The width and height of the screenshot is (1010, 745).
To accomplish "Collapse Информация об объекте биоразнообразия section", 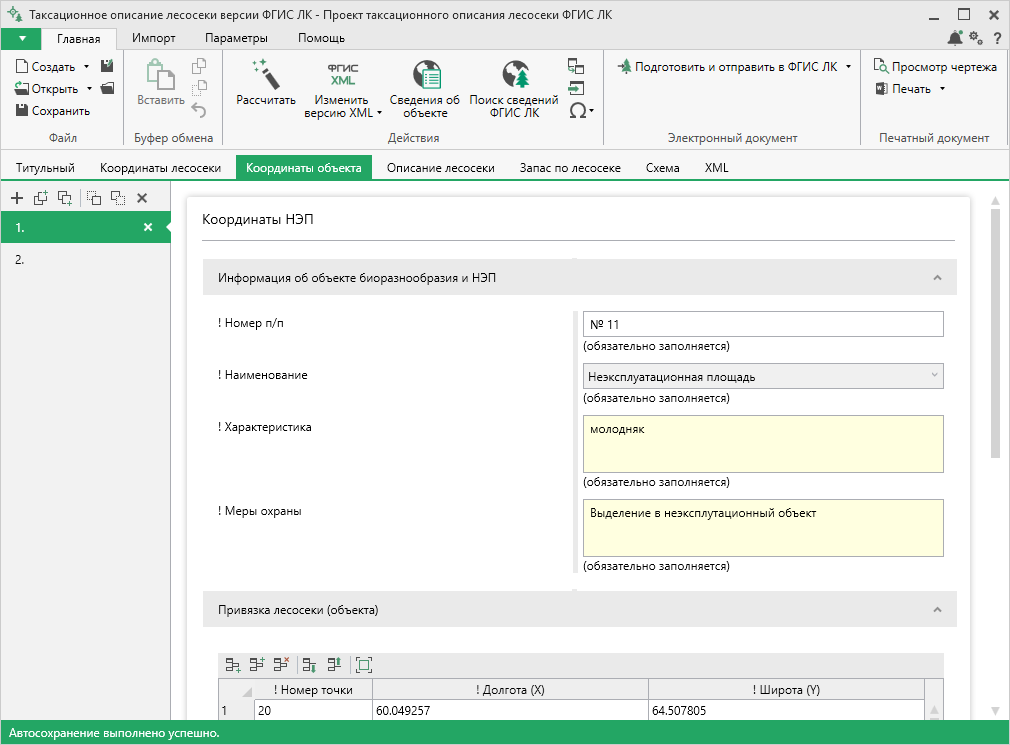I will tap(937, 278).
